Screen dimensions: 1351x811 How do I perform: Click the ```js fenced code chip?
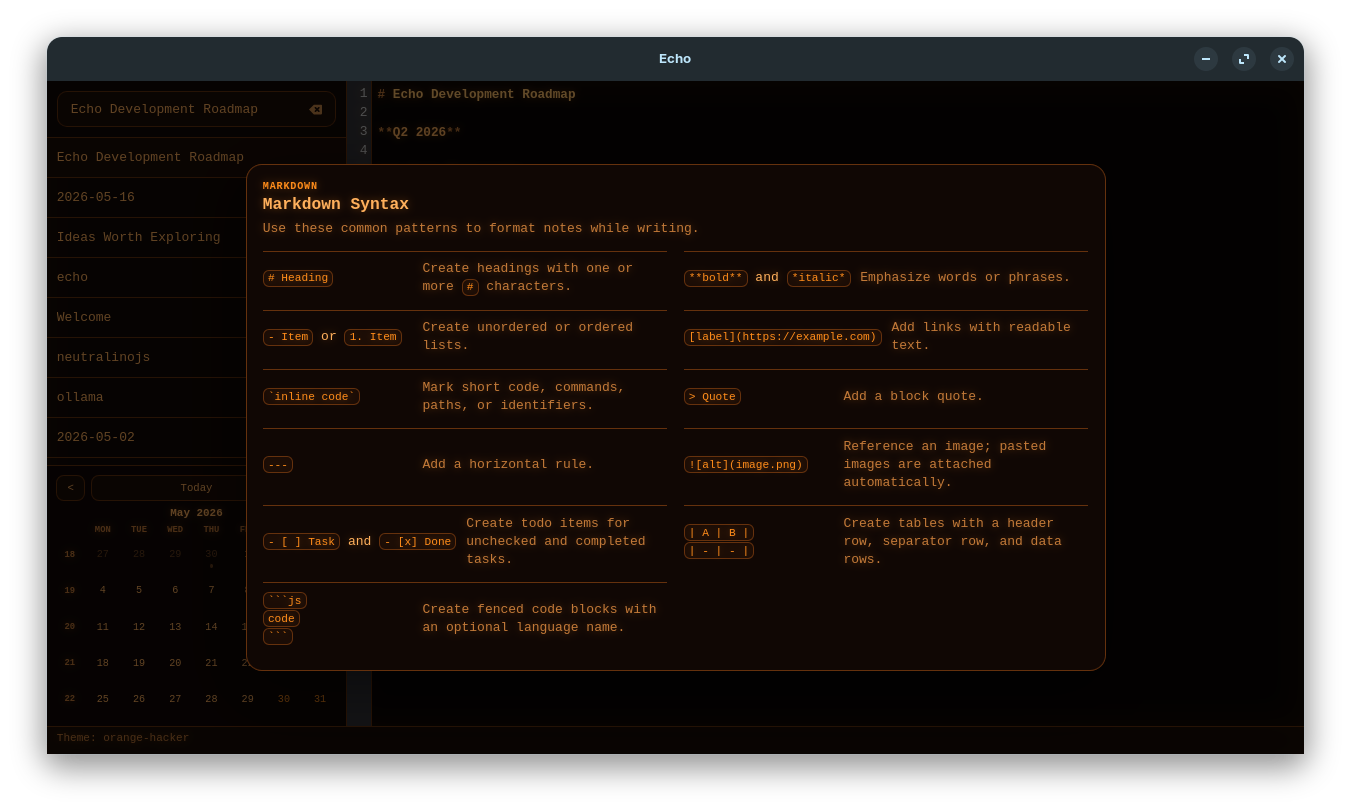(285, 601)
